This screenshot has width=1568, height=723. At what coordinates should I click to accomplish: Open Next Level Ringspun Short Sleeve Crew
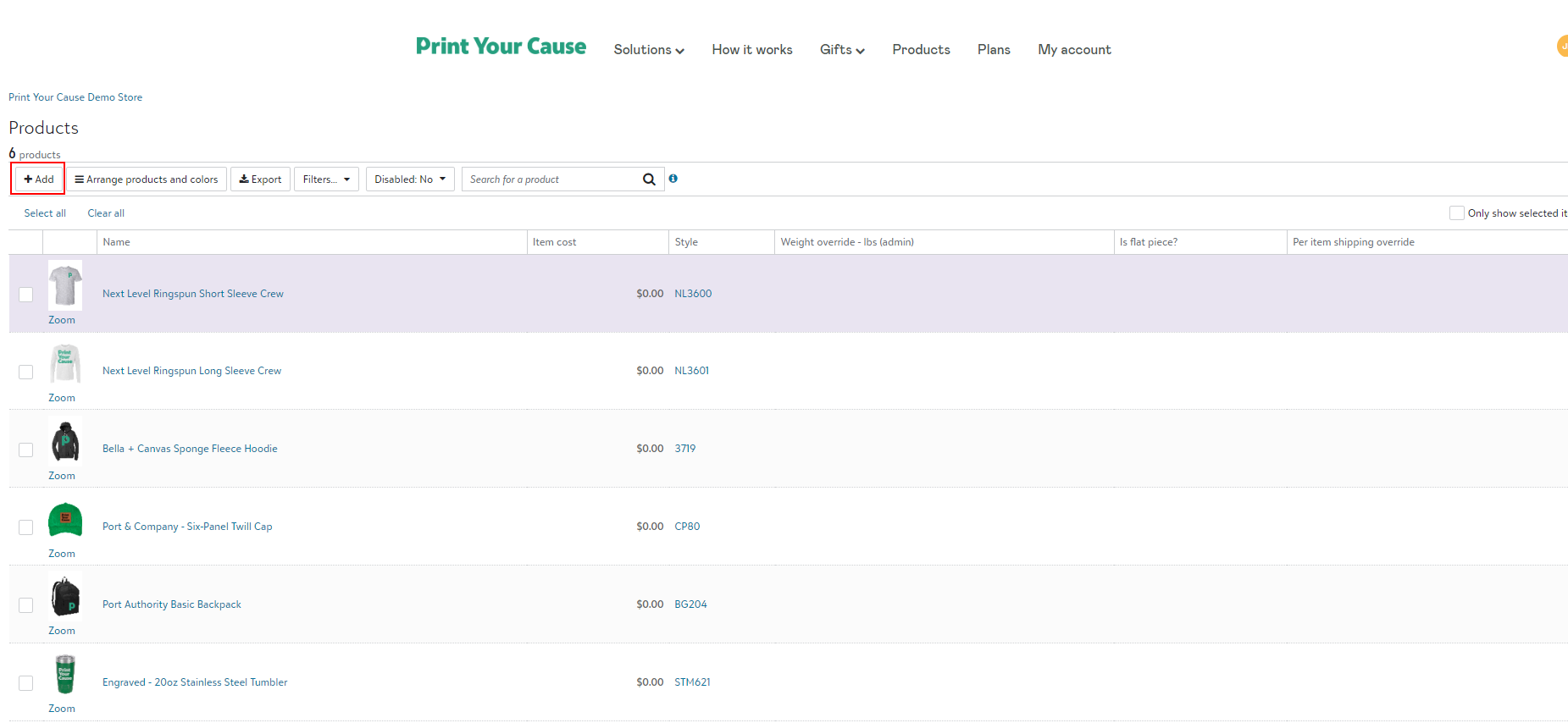pyautogui.click(x=193, y=294)
